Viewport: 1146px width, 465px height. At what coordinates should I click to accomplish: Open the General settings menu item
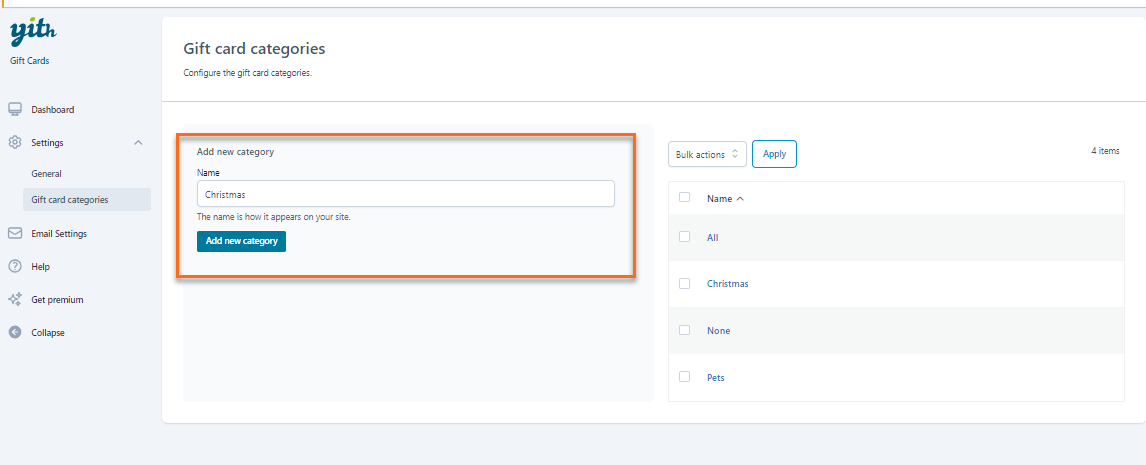click(x=46, y=174)
